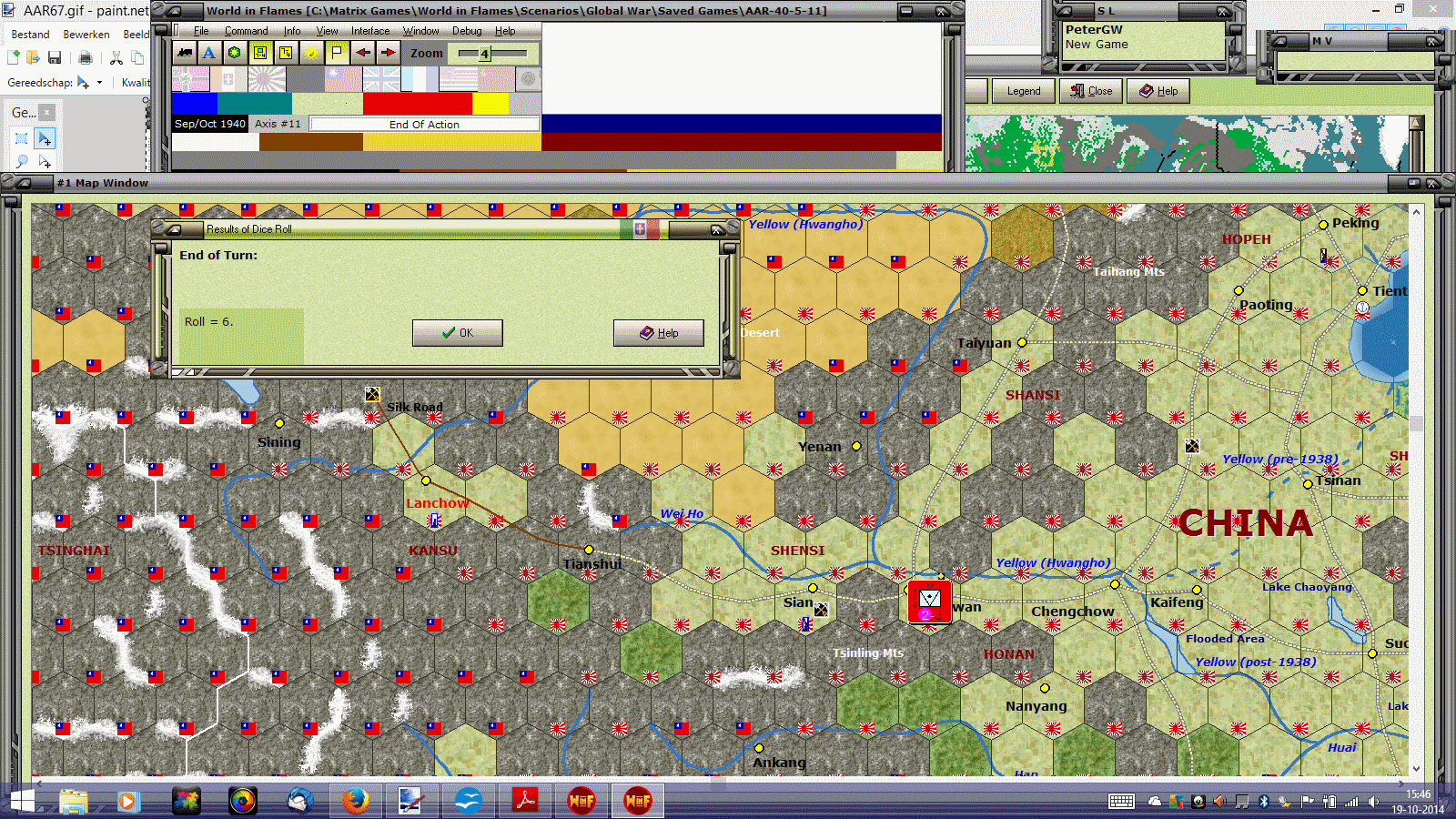
Task: Click OK in the Results of Dice Roll dialog
Action: pos(457,333)
